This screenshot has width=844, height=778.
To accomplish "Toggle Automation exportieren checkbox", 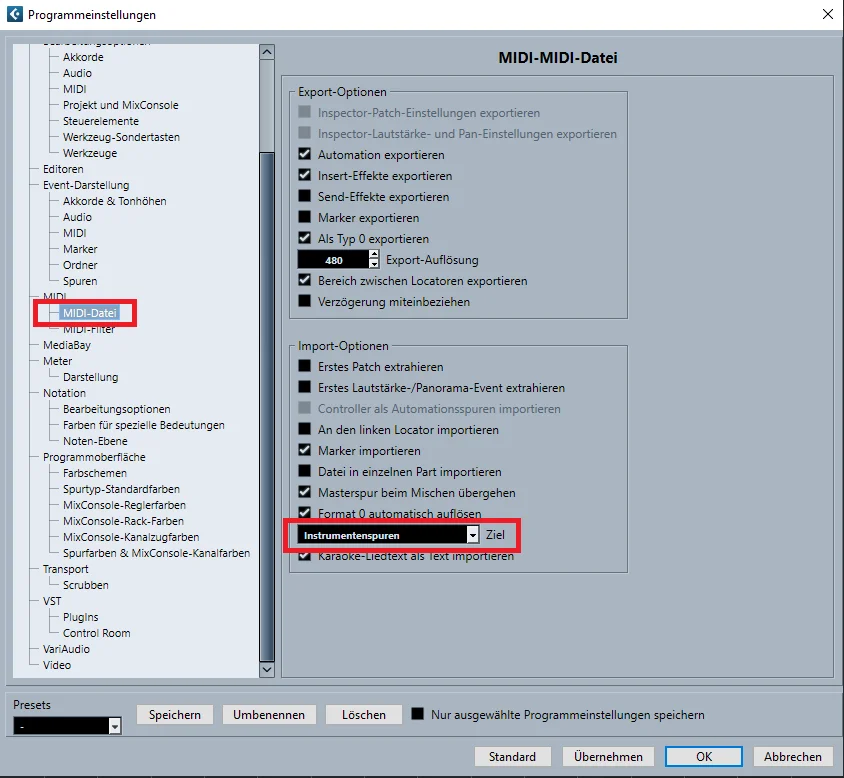I will click(305, 154).
